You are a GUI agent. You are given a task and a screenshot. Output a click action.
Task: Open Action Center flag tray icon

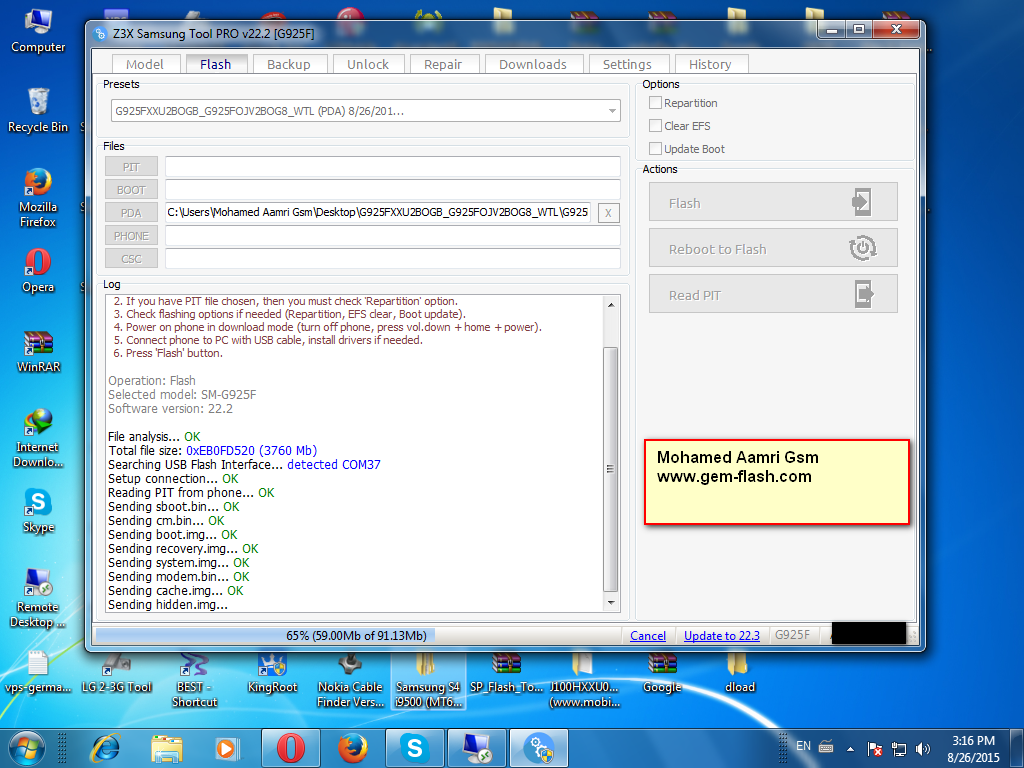pos(874,748)
